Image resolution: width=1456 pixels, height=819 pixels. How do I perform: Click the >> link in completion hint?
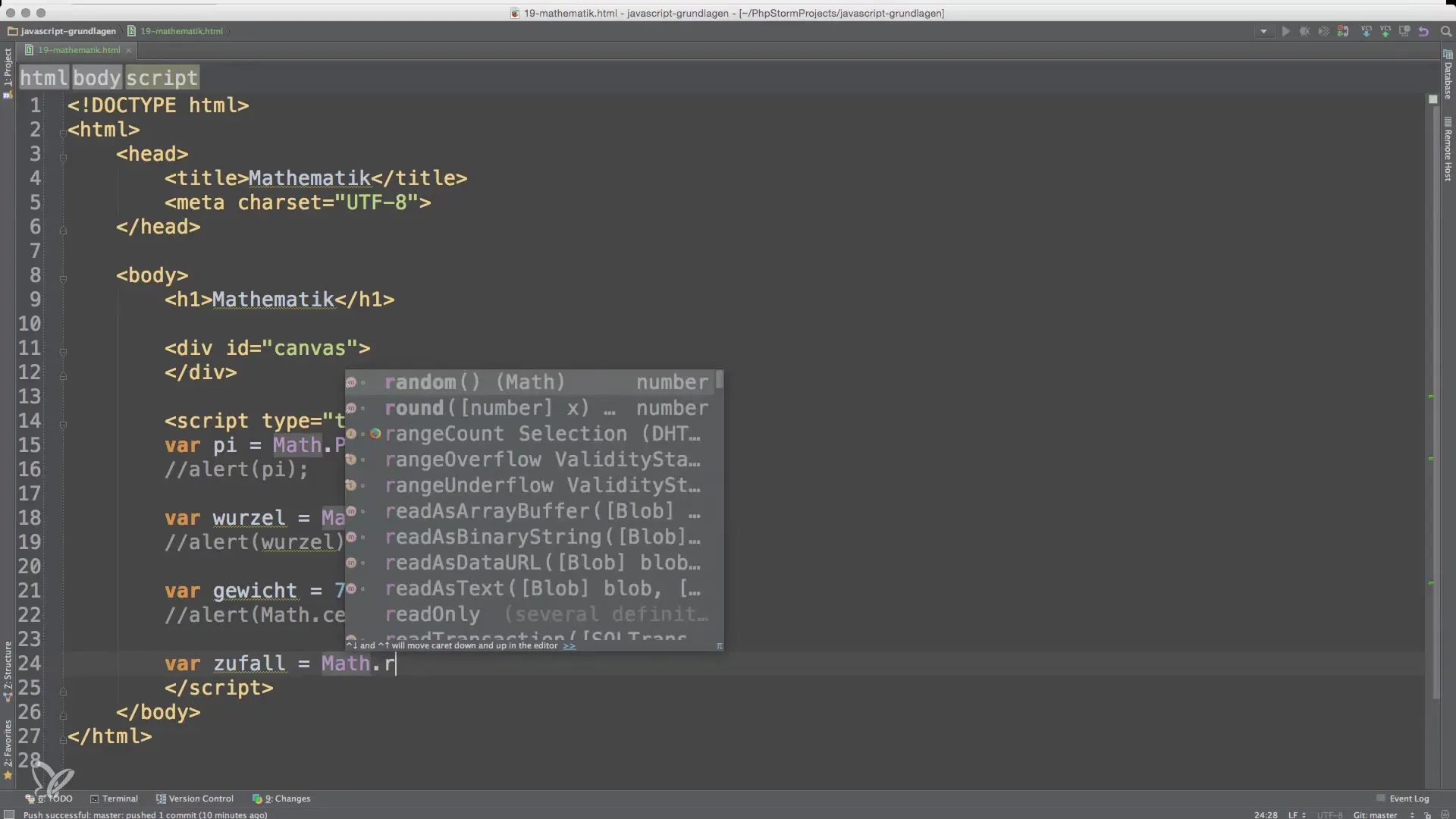pyautogui.click(x=569, y=645)
